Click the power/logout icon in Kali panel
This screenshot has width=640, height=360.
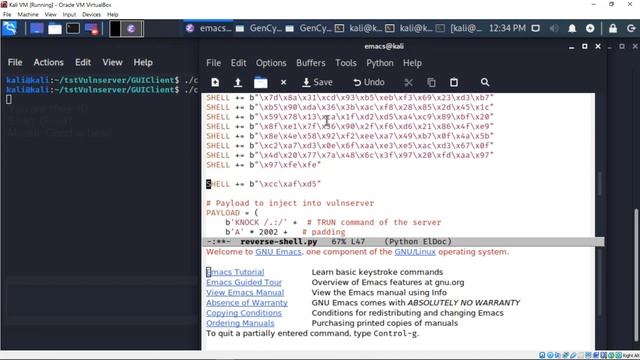click(x=631, y=28)
